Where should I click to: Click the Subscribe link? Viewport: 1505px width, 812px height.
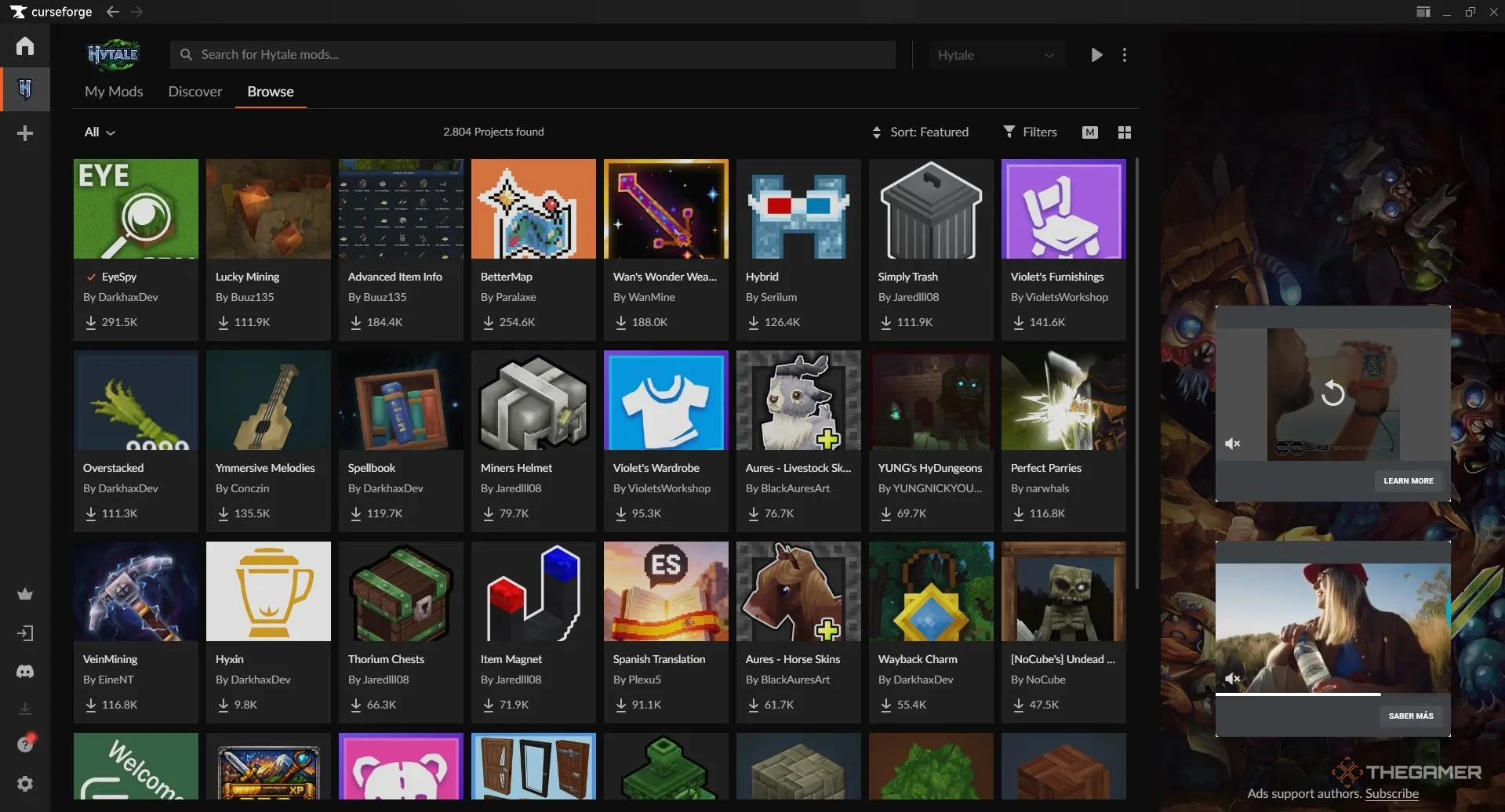(x=1391, y=793)
